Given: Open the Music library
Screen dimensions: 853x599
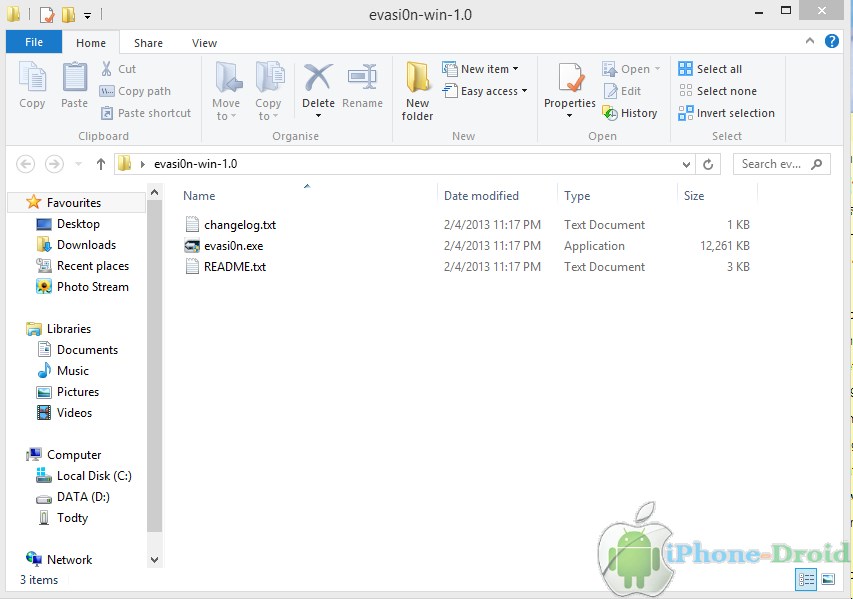Looking at the screenshot, I should (73, 370).
